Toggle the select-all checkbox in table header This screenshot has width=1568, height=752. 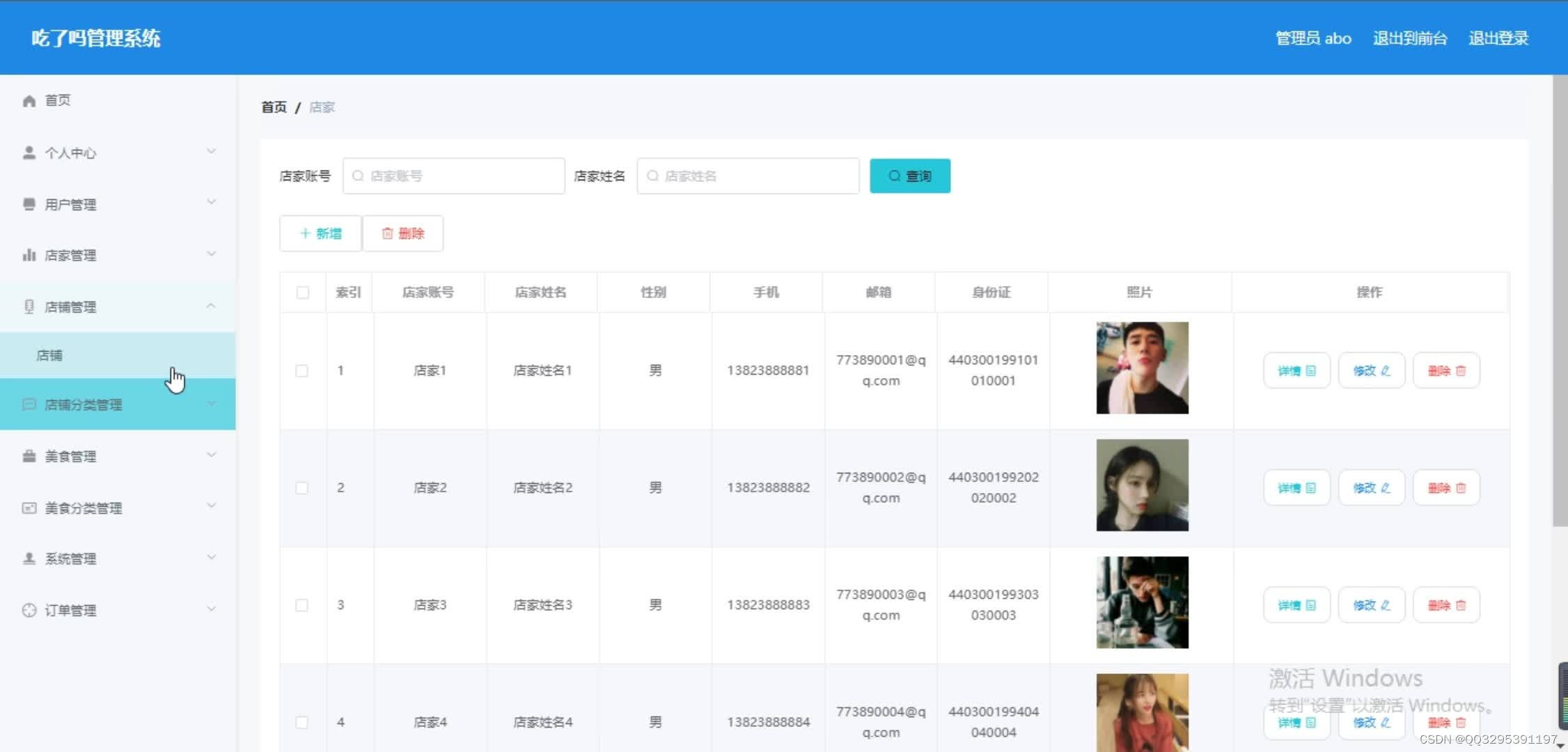tap(302, 292)
